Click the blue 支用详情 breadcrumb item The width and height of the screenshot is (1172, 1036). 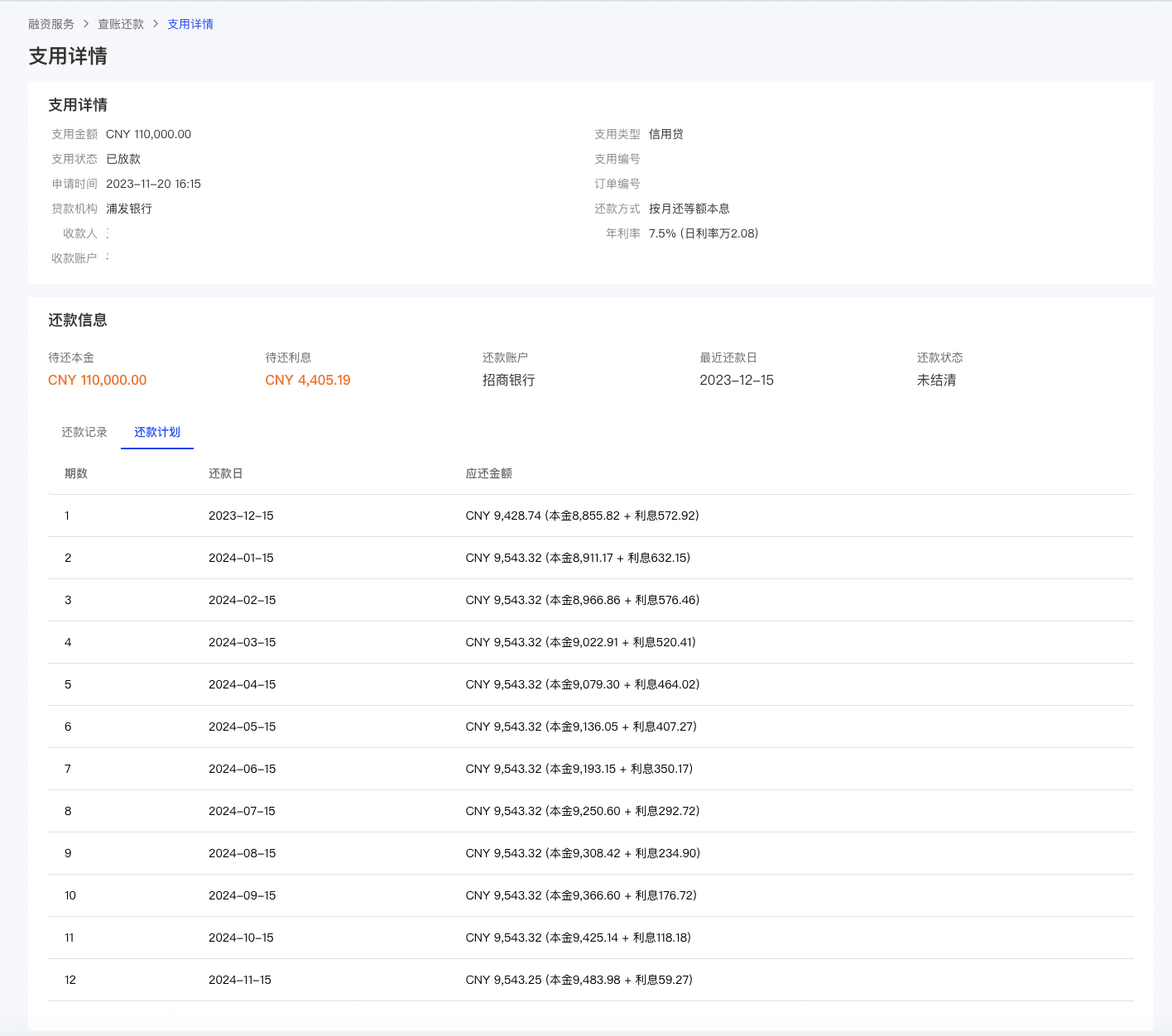pyautogui.click(x=190, y=24)
